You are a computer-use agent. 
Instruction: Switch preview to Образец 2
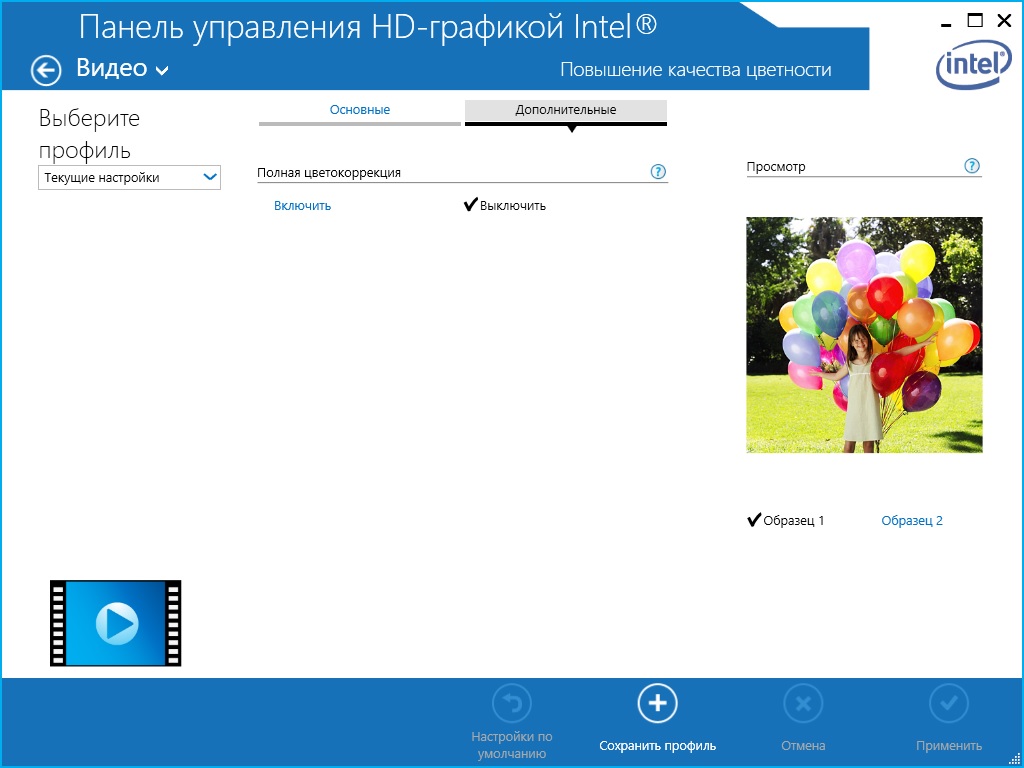coord(912,521)
